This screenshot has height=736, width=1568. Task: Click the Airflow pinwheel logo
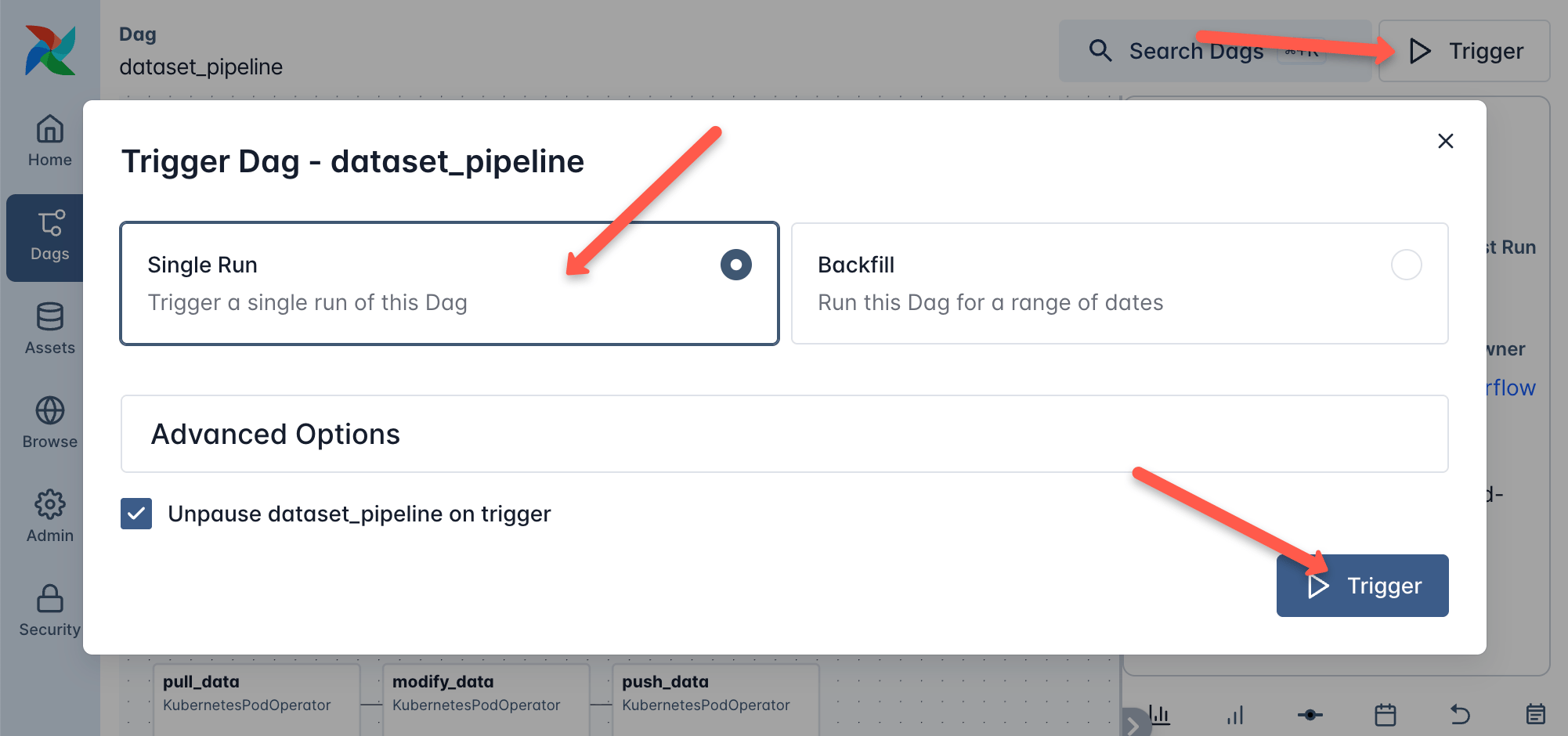click(50, 50)
